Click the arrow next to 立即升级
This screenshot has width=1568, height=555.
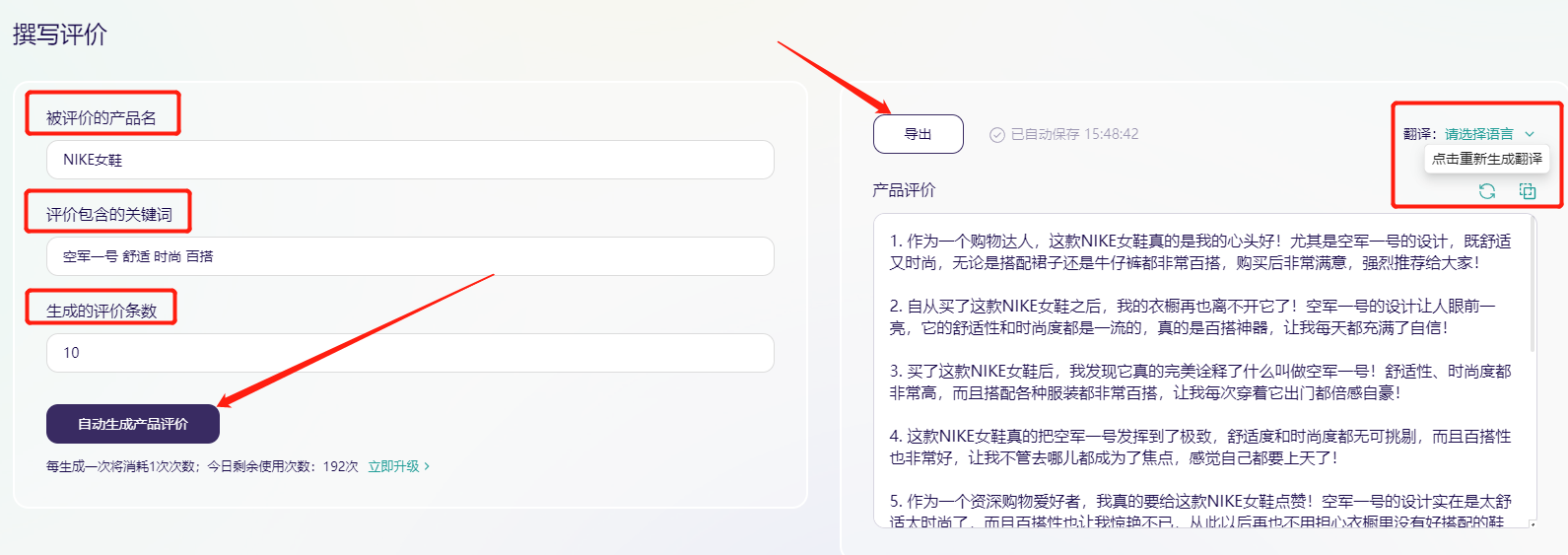point(427,466)
